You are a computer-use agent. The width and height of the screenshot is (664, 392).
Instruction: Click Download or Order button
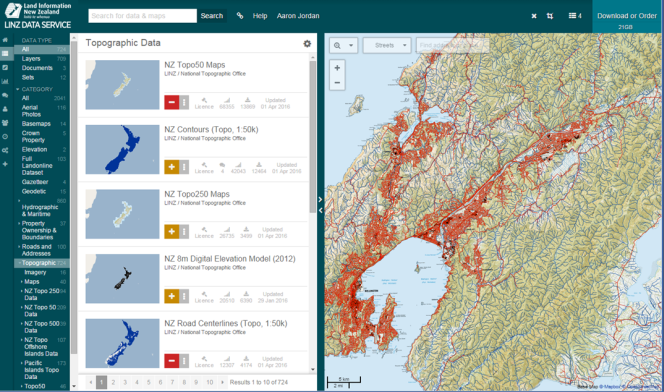pyautogui.click(x=627, y=16)
